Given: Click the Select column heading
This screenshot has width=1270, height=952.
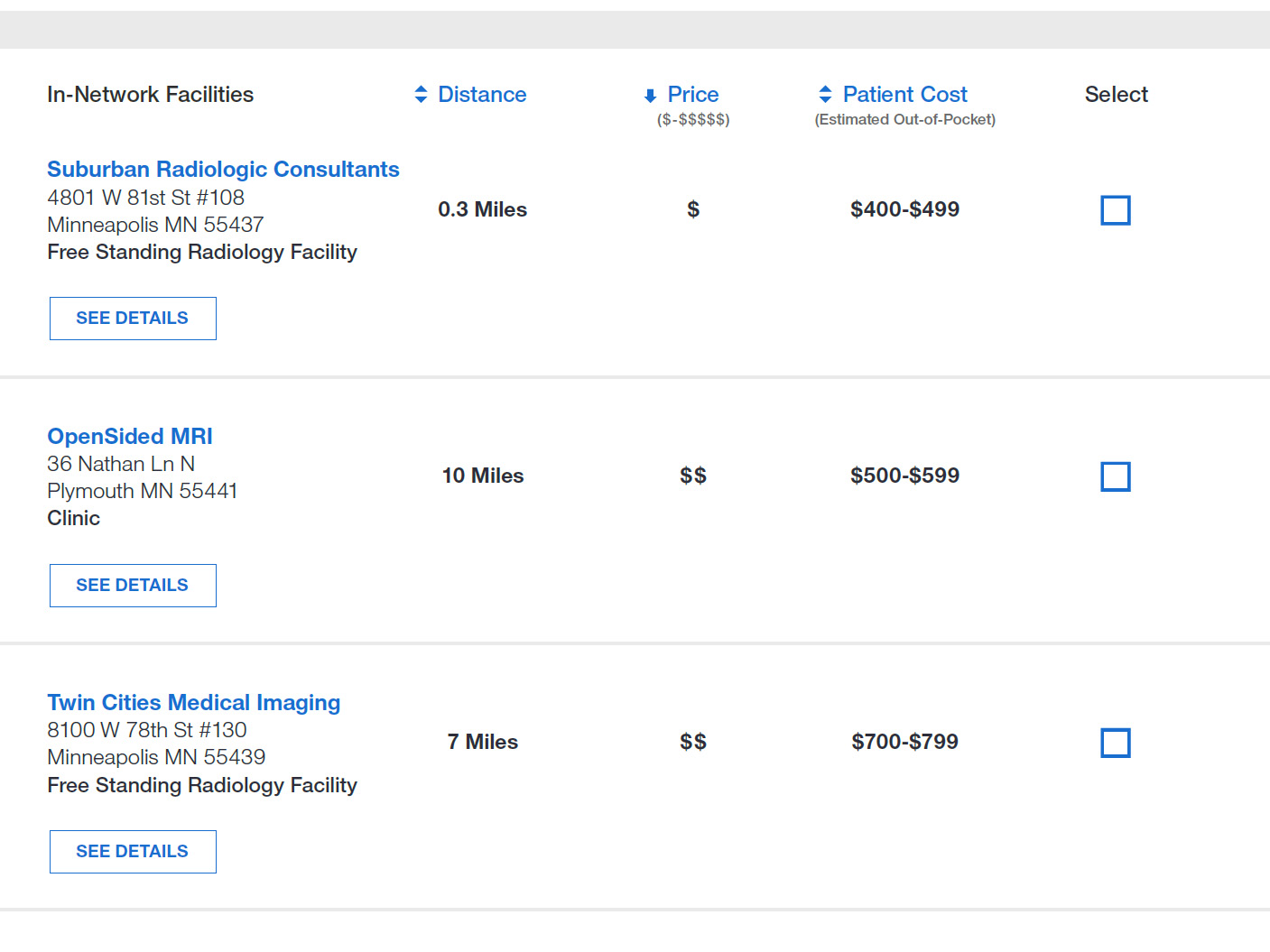Looking at the screenshot, I should click(x=1117, y=95).
